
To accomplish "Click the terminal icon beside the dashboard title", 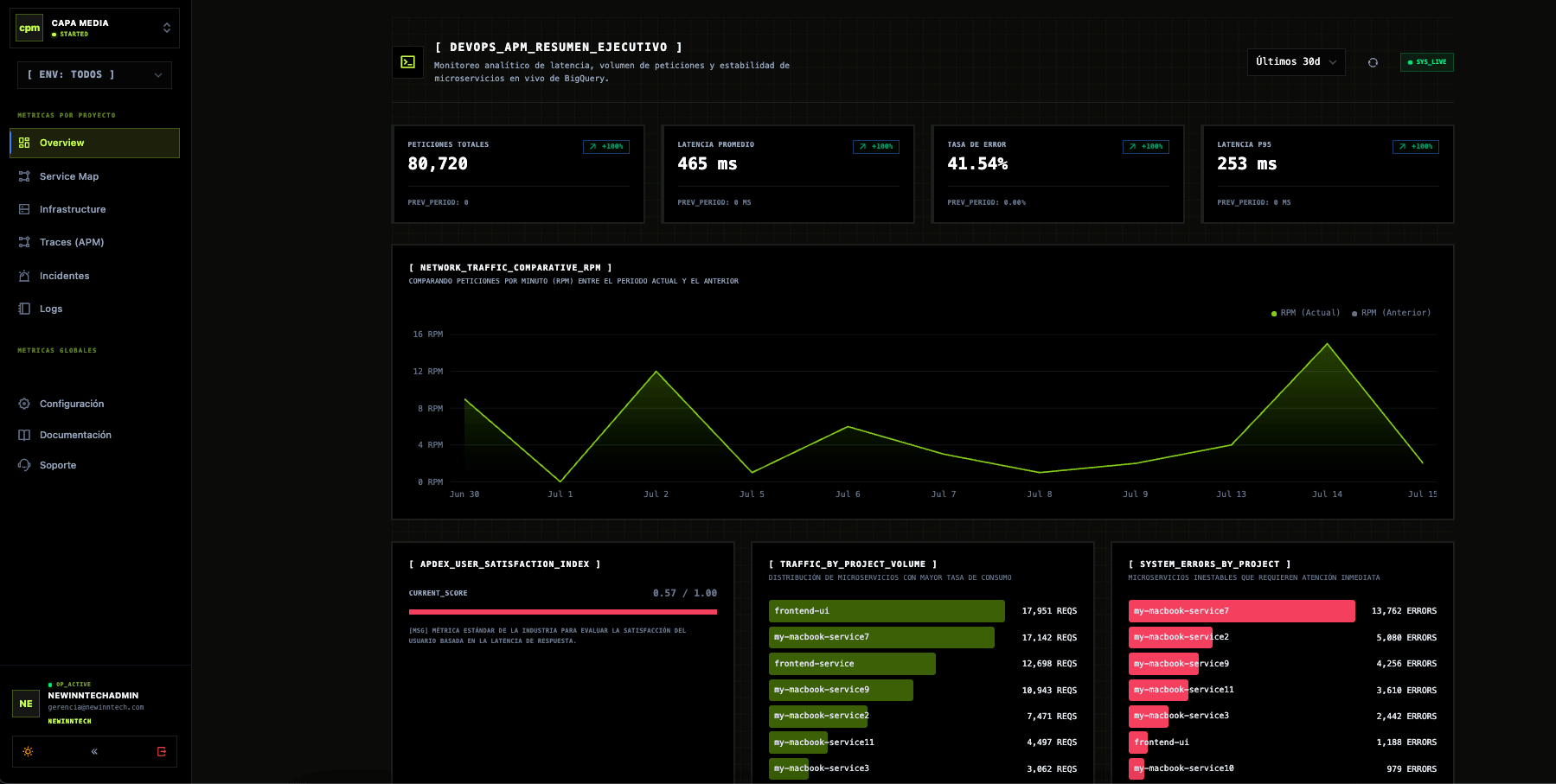I will (x=408, y=62).
